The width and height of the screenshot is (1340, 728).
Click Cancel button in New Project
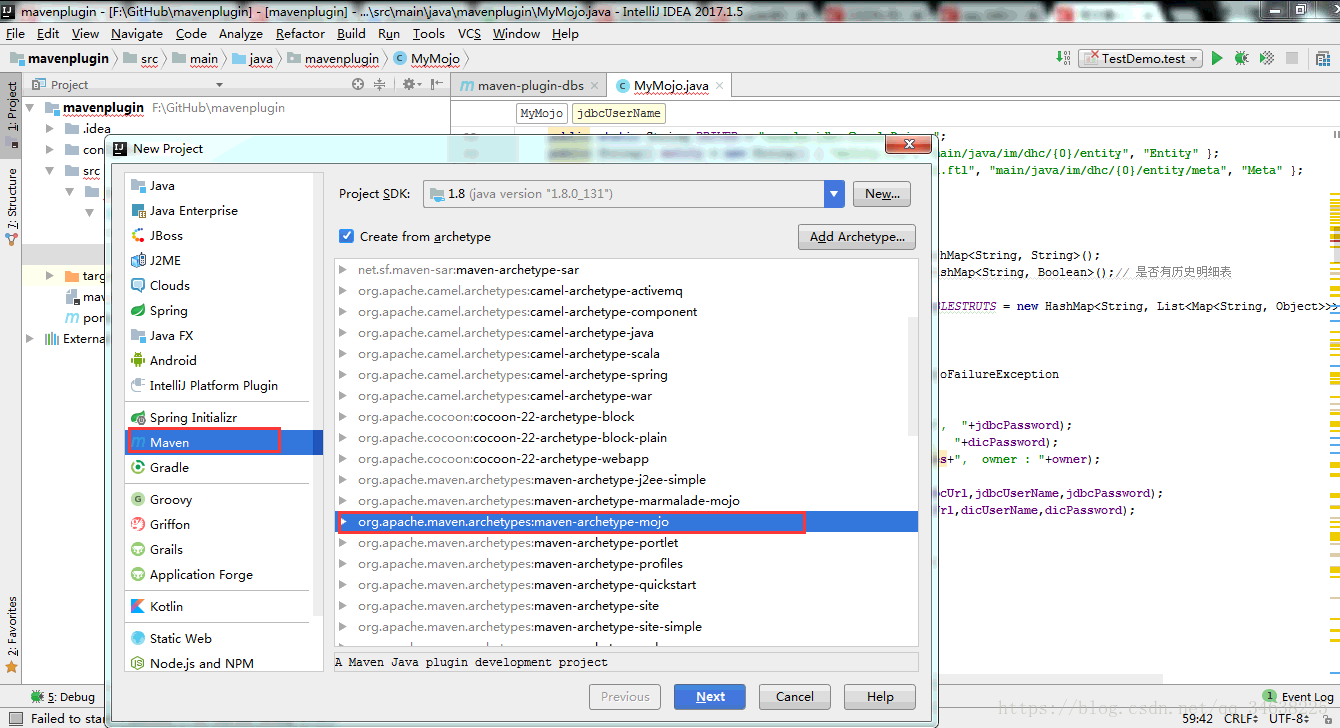pyautogui.click(x=795, y=697)
